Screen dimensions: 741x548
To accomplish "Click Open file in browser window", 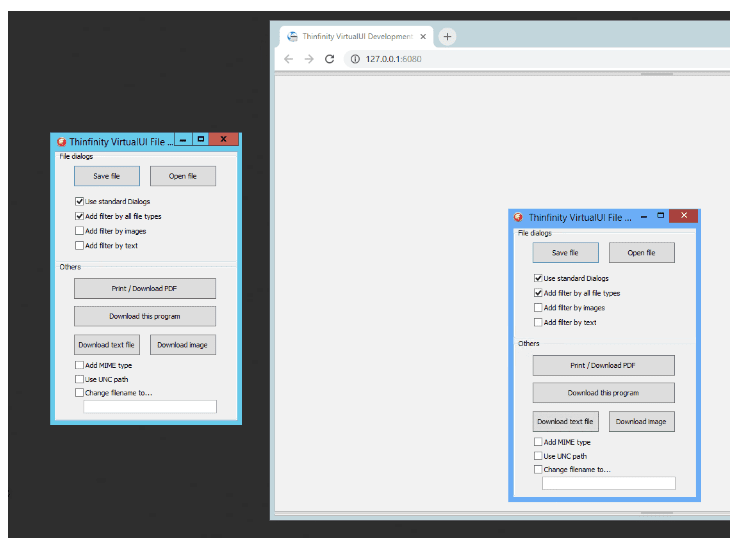I will [642, 253].
